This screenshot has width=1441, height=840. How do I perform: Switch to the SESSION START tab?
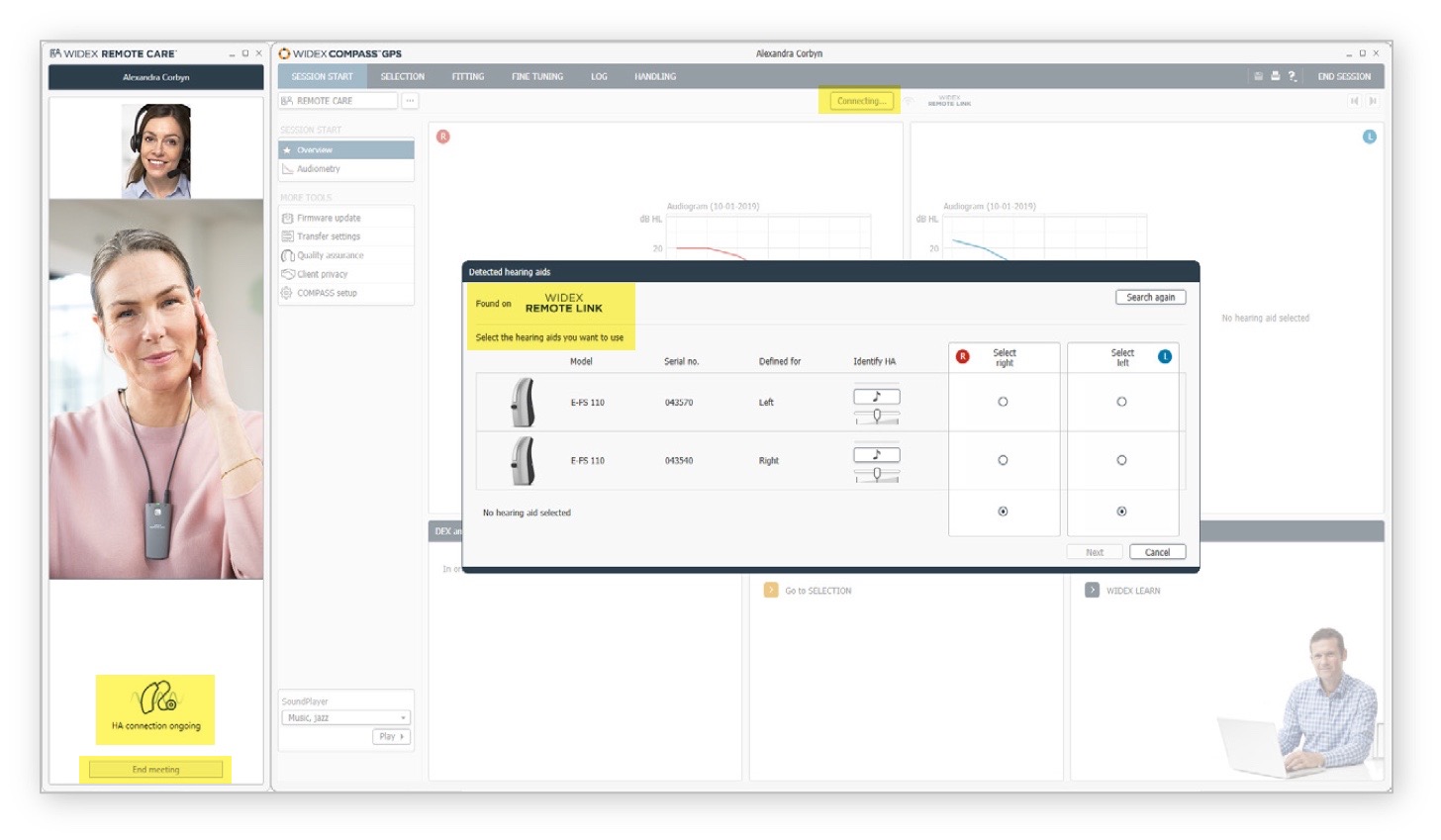coord(322,76)
